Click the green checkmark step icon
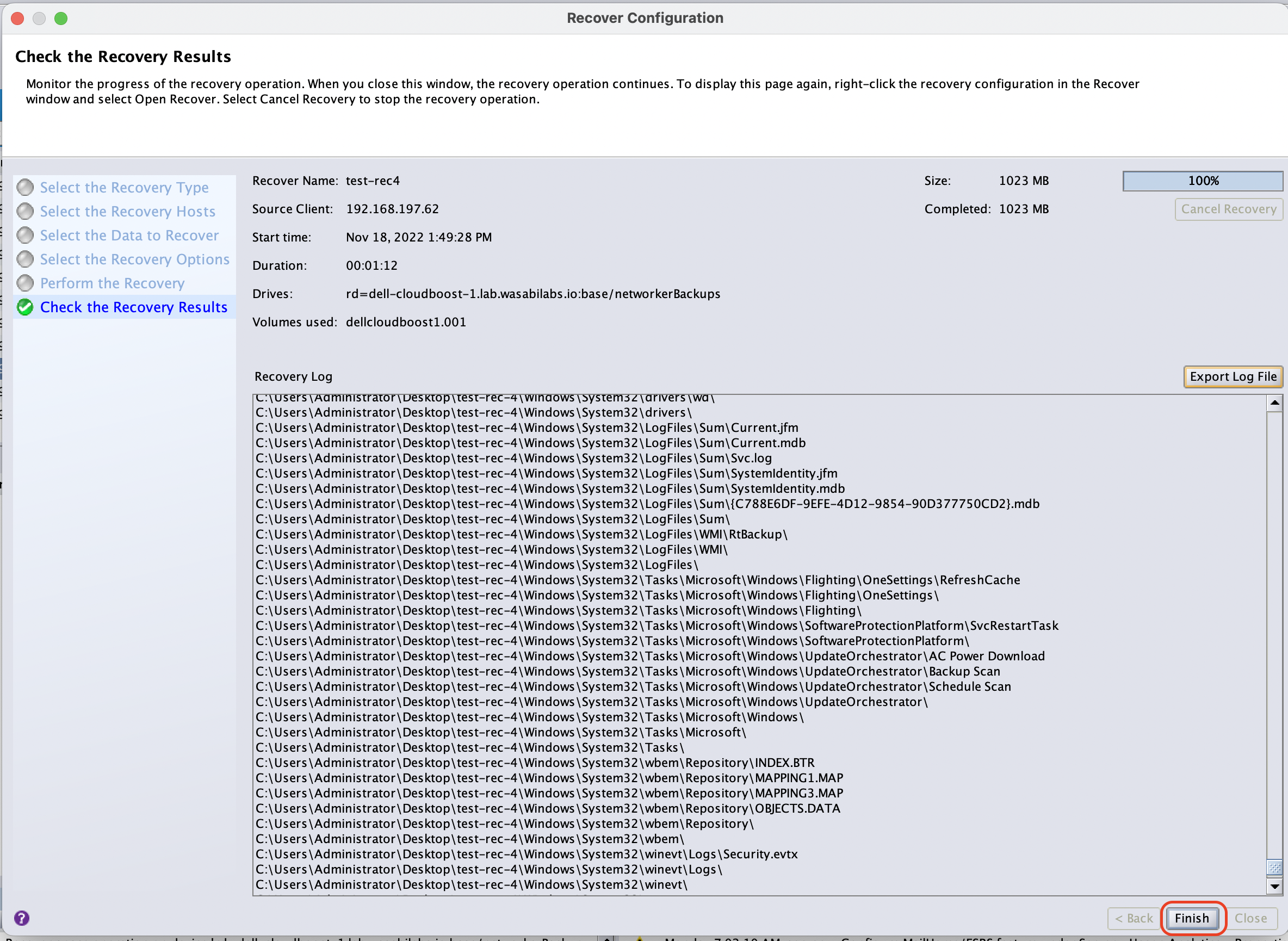 [25, 307]
